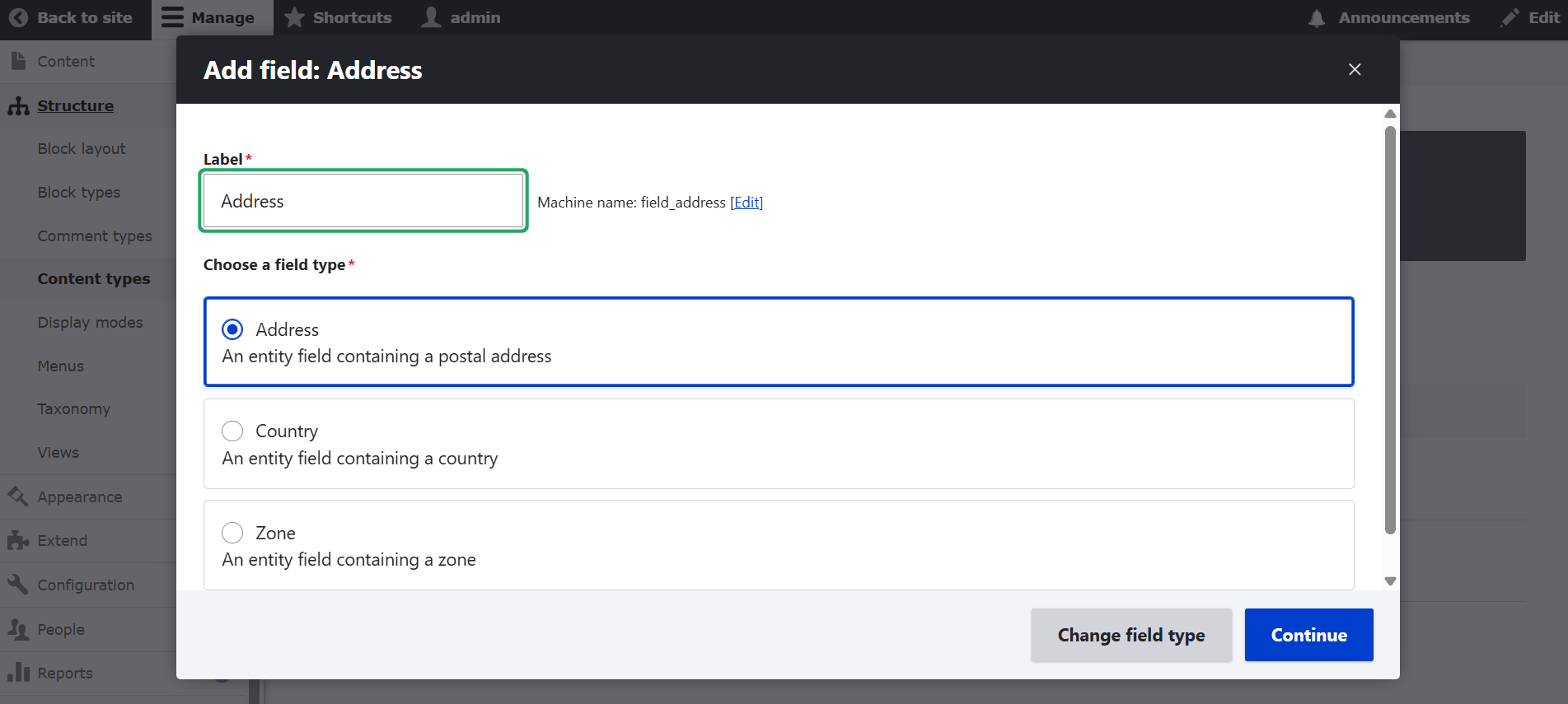
Task: Close the Add field dialog
Action: (x=1355, y=70)
